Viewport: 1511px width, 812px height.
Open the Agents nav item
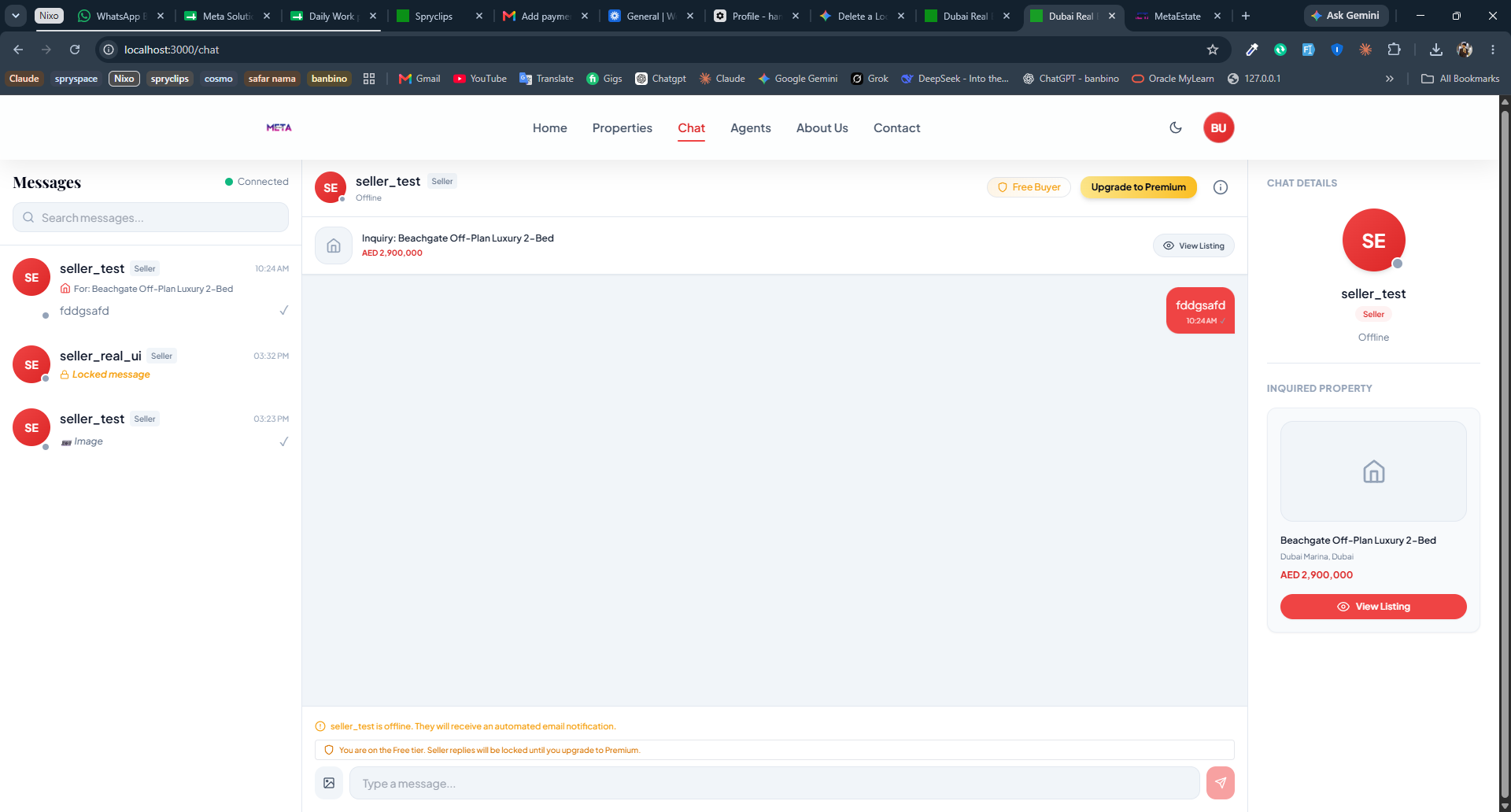pyautogui.click(x=751, y=128)
